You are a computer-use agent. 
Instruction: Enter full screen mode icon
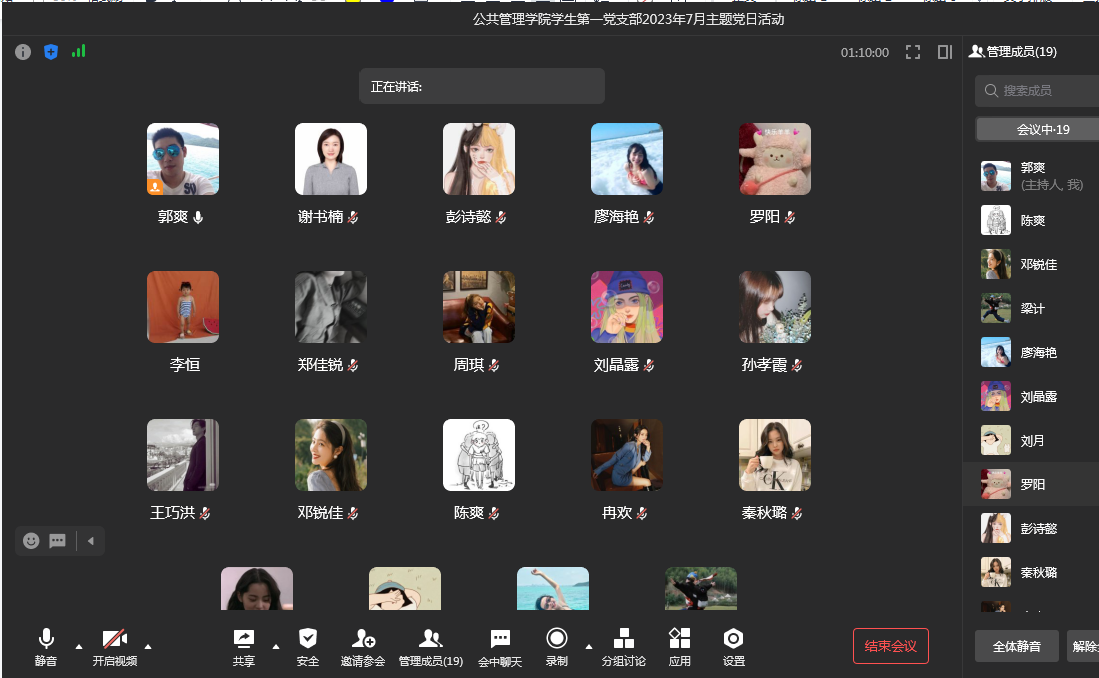point(912,52)
